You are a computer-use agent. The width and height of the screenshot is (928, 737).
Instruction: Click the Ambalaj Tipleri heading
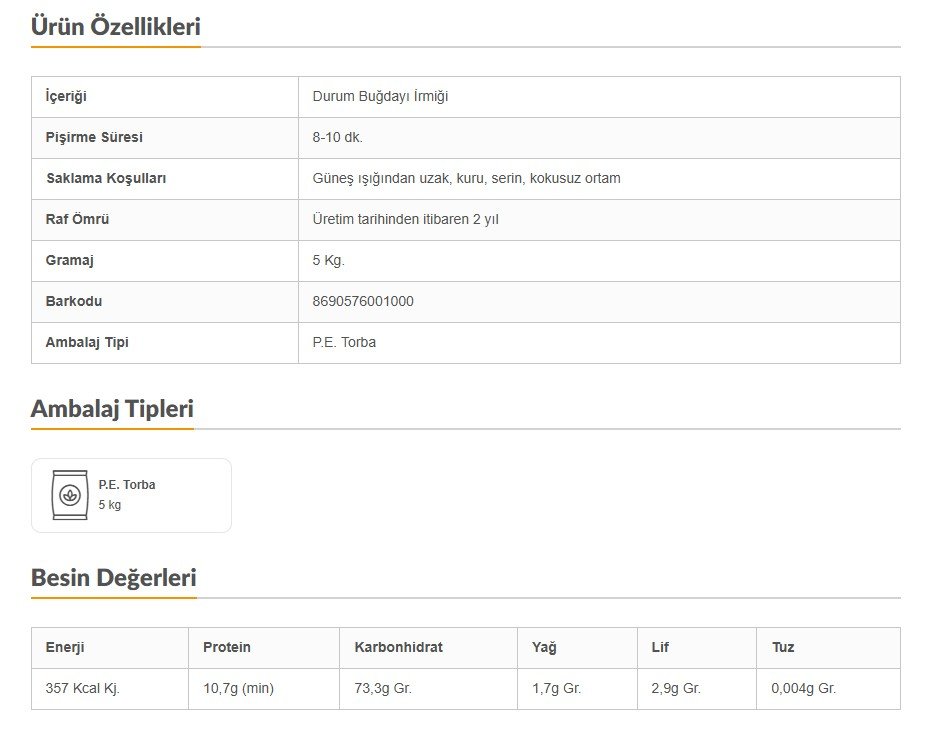coord(112,409)
